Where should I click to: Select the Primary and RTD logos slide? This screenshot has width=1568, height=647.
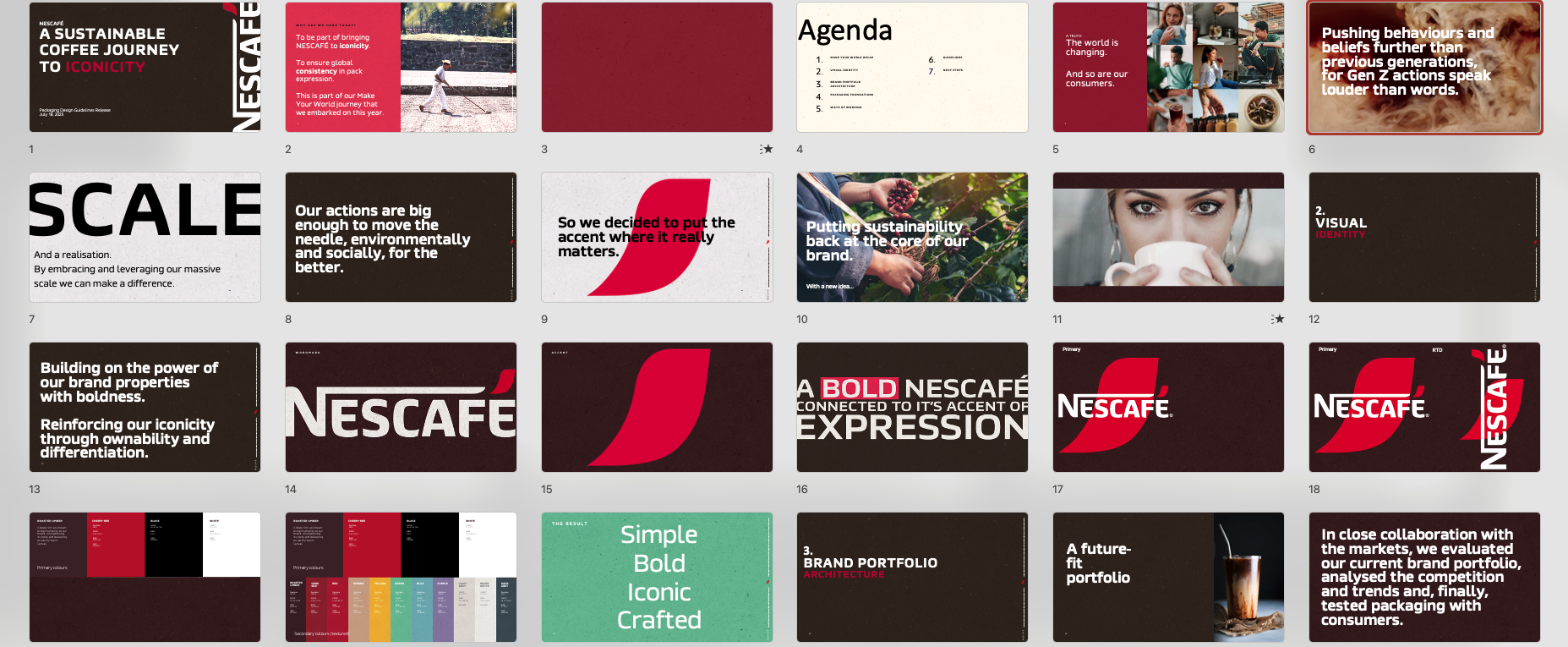point(1425,408)
